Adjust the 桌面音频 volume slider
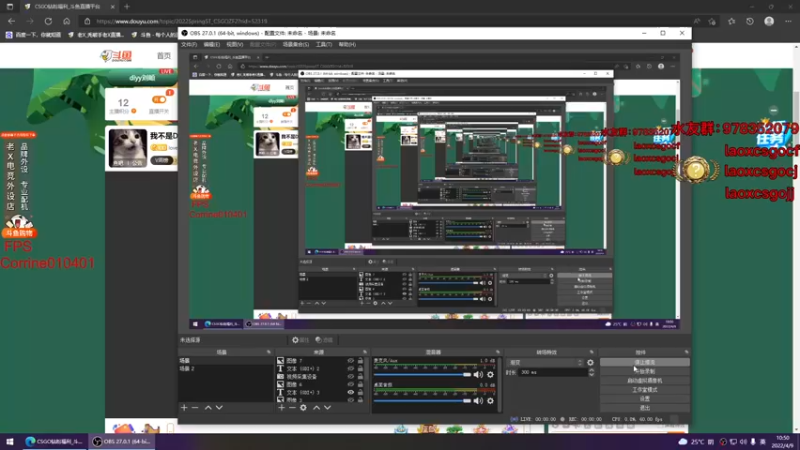800x450 pixels. pyautogui.click(x=422, y=401)
